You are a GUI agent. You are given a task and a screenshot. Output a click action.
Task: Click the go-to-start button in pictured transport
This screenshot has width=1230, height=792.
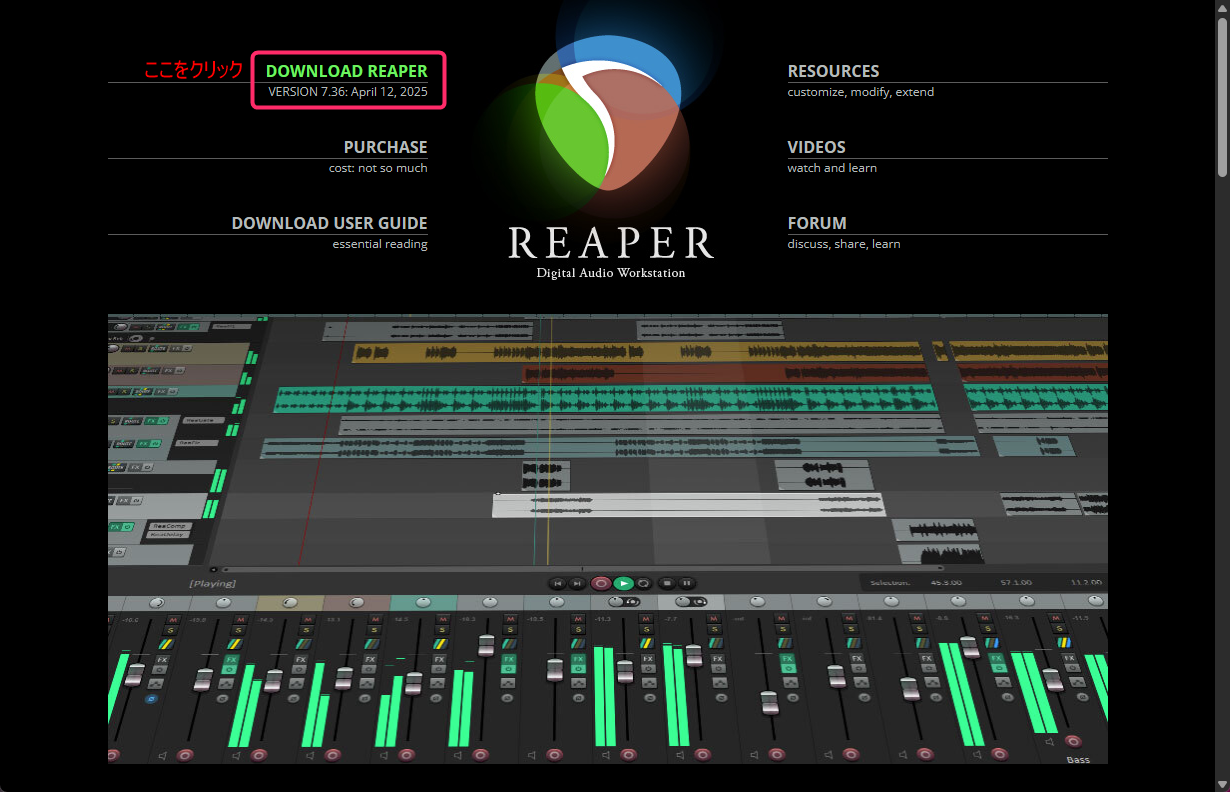tap(557, 583)
